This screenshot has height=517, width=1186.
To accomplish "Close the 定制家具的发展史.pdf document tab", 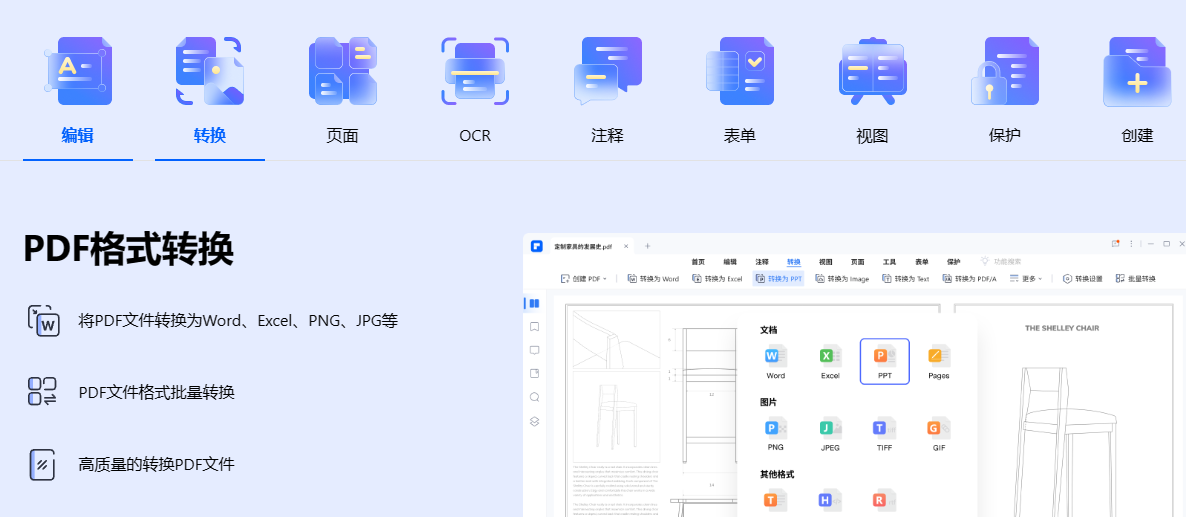I will (x=626, y=246).
